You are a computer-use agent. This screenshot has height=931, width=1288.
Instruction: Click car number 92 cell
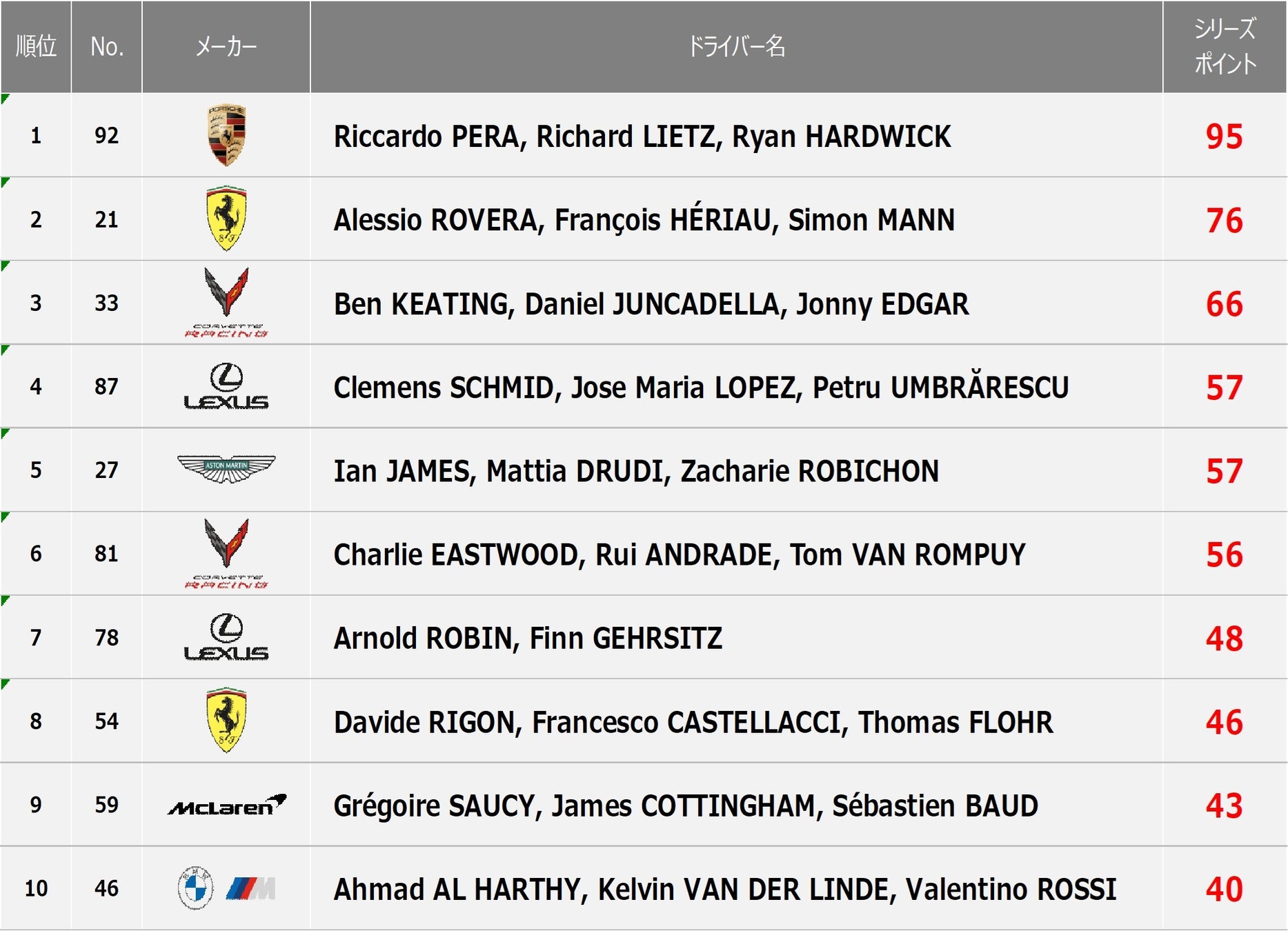107,135
